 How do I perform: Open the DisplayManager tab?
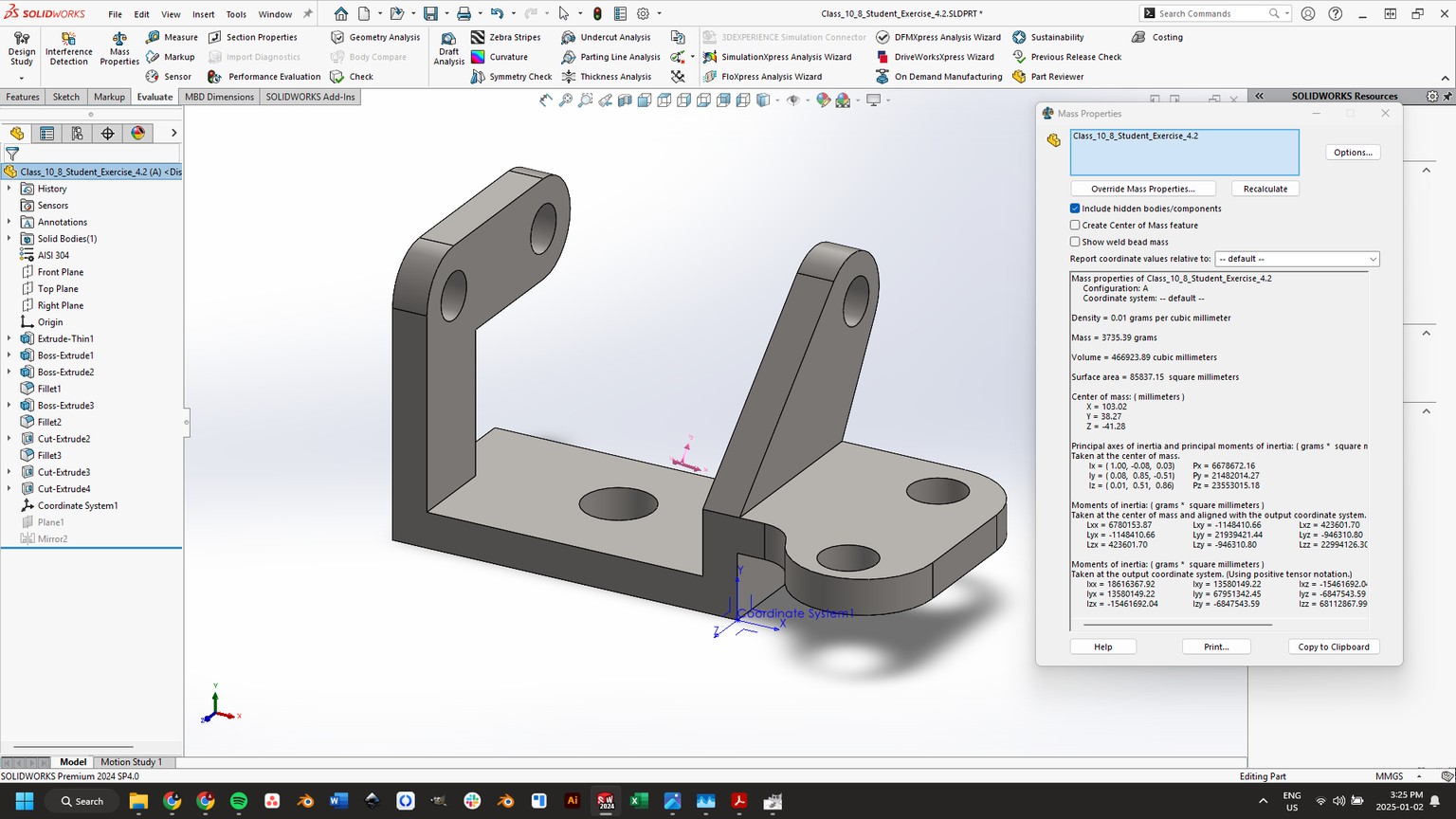137,134
